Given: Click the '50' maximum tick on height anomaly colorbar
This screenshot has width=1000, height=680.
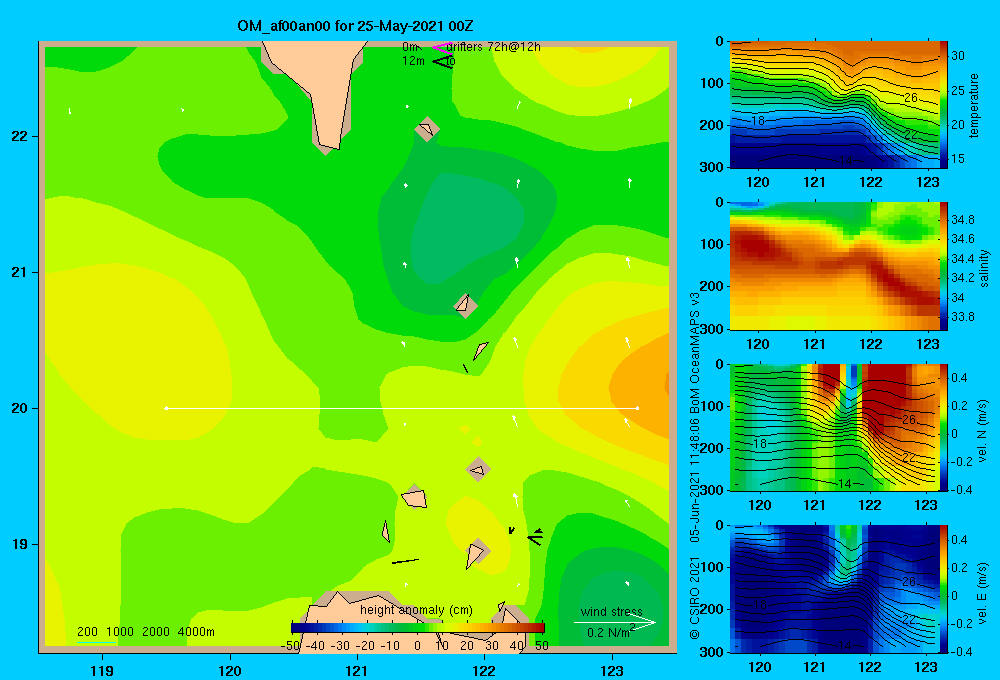Looking at the screenshot, I should (x=541, y=646).
